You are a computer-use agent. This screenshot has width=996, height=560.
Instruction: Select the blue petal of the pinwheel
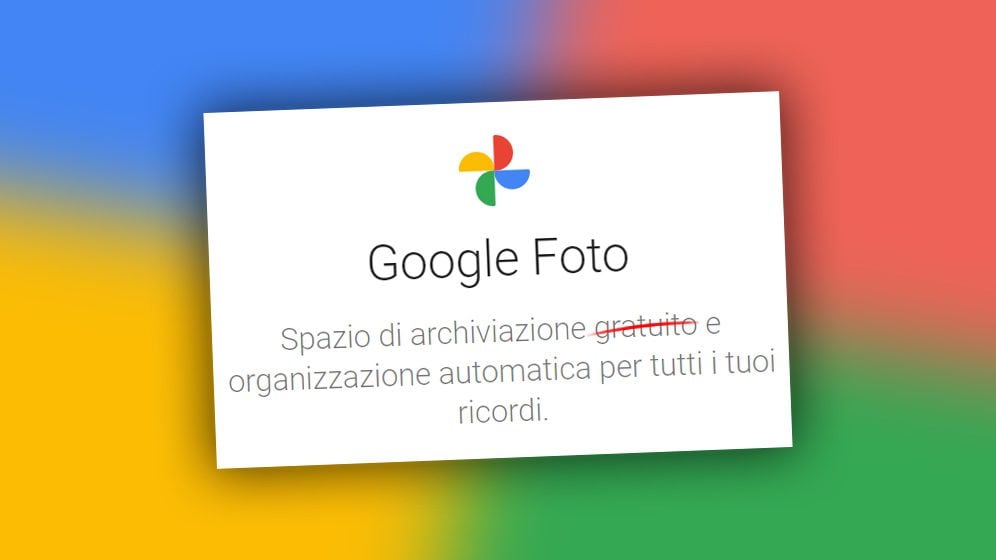513,179
